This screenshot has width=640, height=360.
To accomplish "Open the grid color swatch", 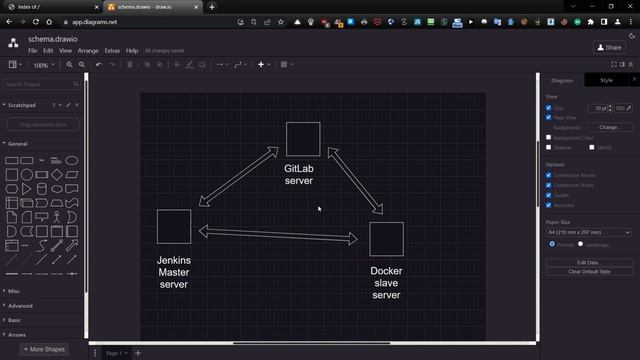I will click(x=623, y=108).
